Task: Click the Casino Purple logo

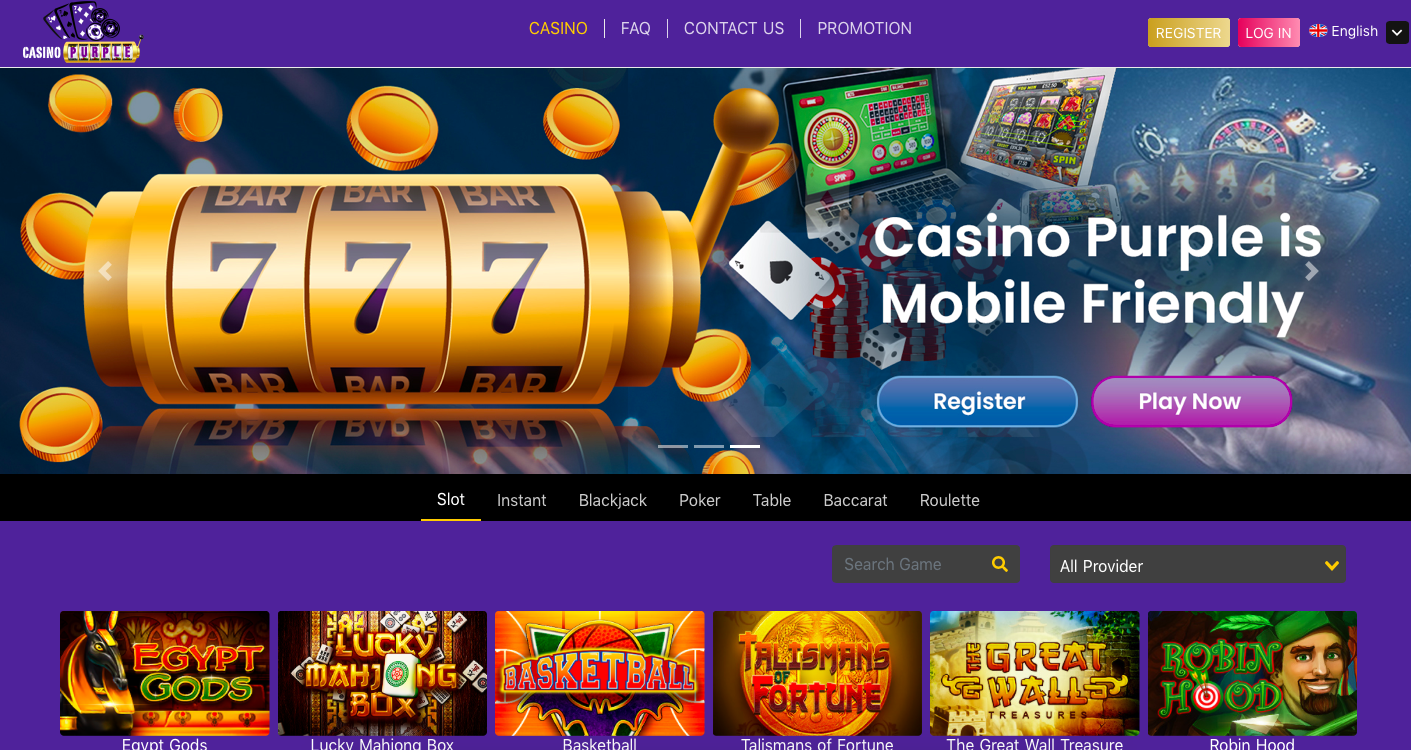Action: [x=82, y=33]
